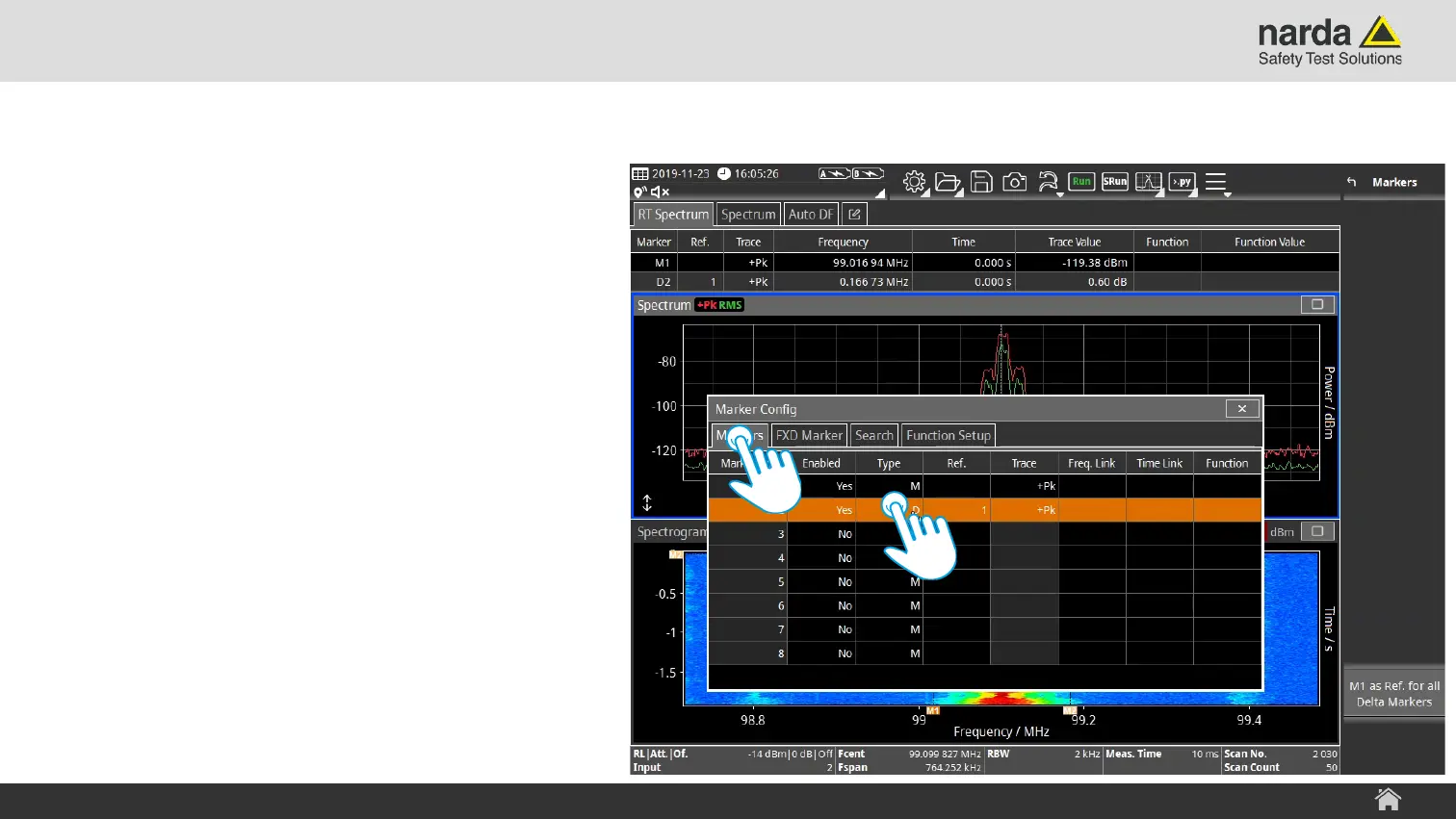Click the 0.166 73 MHz delta frequency

coord(843,282)
